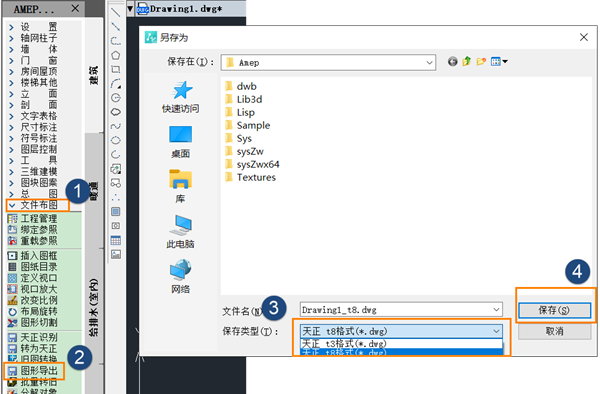This screenshot has width=600, height=394.
Task: Select the sysZwx64 folder
Action: pos(253,164)
